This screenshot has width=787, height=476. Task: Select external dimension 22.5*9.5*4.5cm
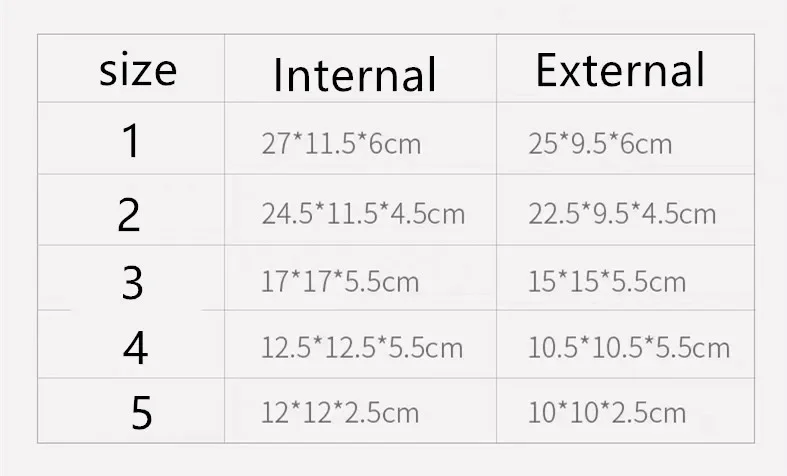[x=622, y=213]
